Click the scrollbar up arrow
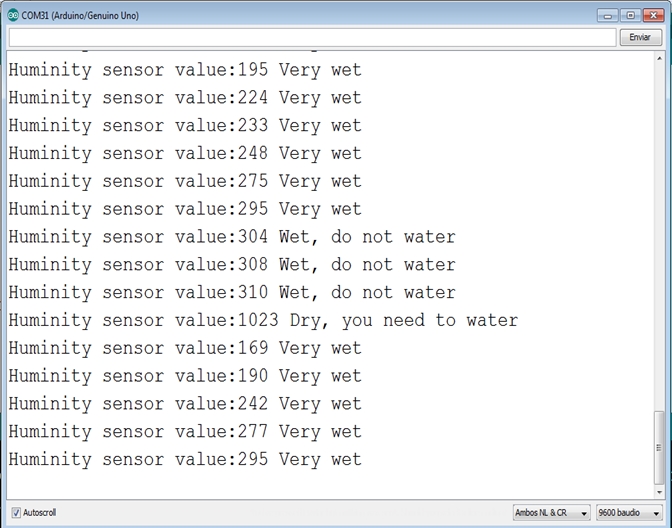Screen dimensions: 672x528 [x=659, y=58]
